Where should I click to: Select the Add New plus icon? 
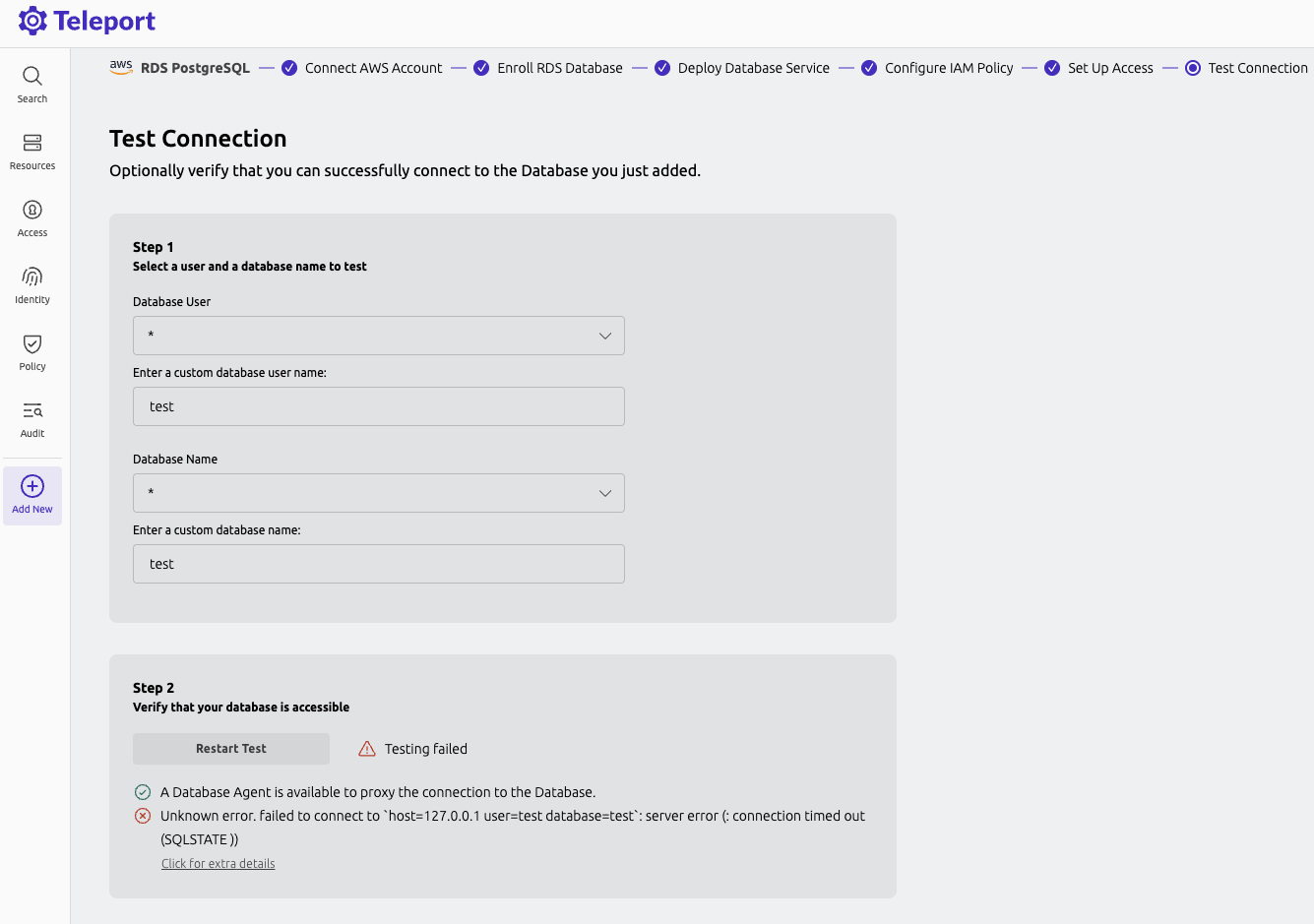31,484
